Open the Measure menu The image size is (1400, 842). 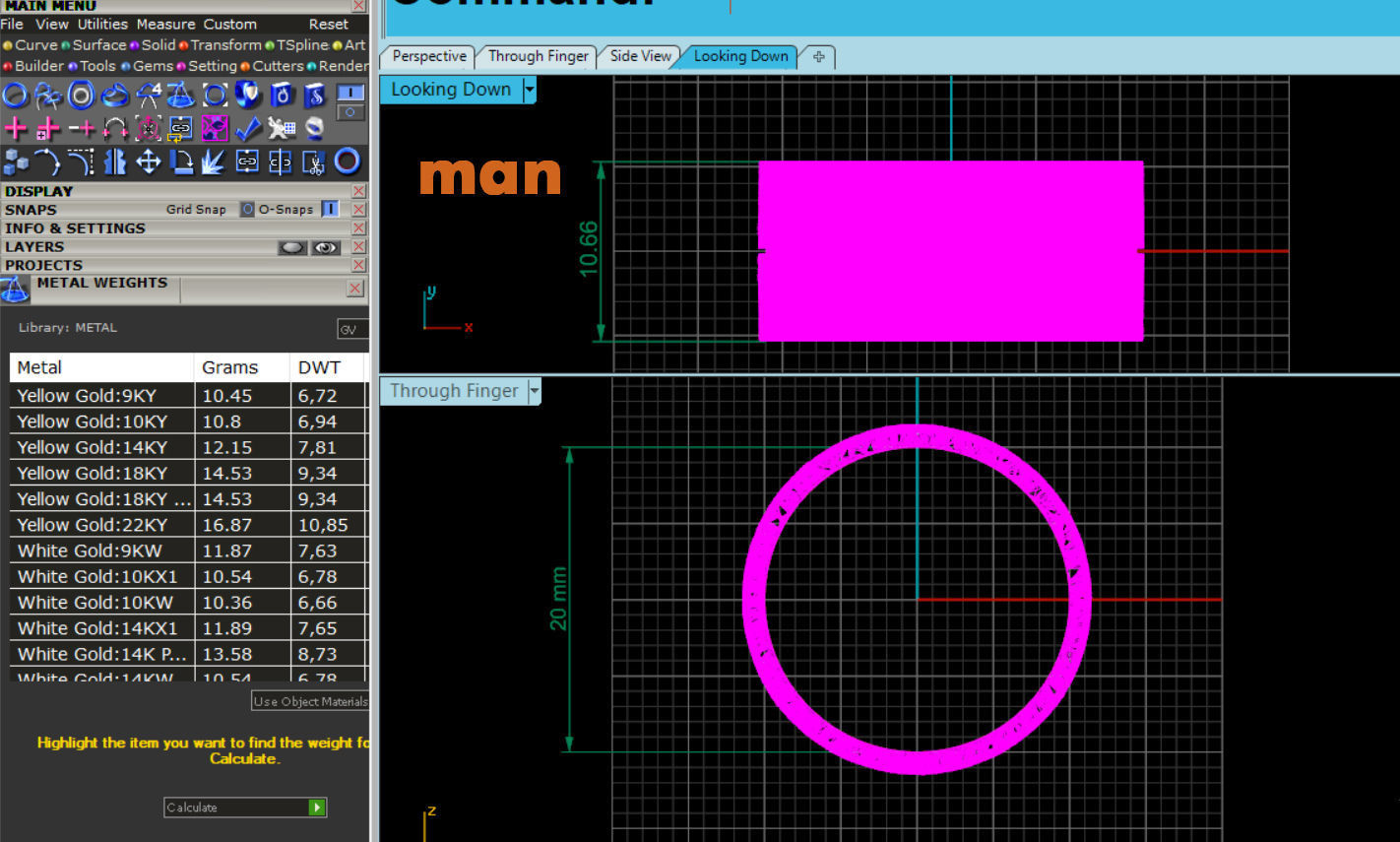pyautogui.click(x=165, y=24)
